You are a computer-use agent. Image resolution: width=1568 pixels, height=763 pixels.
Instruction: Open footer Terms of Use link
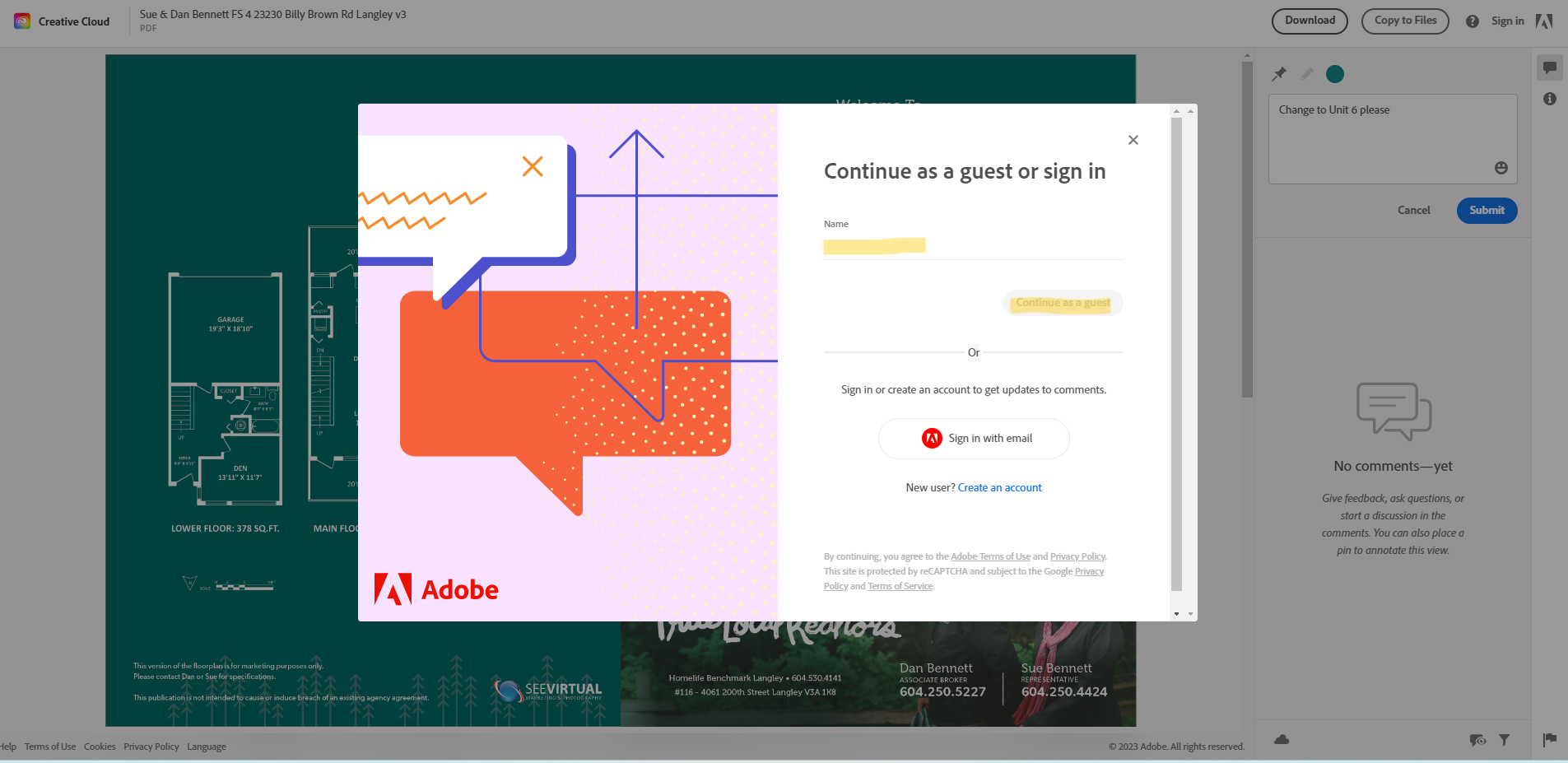[50, 747]
